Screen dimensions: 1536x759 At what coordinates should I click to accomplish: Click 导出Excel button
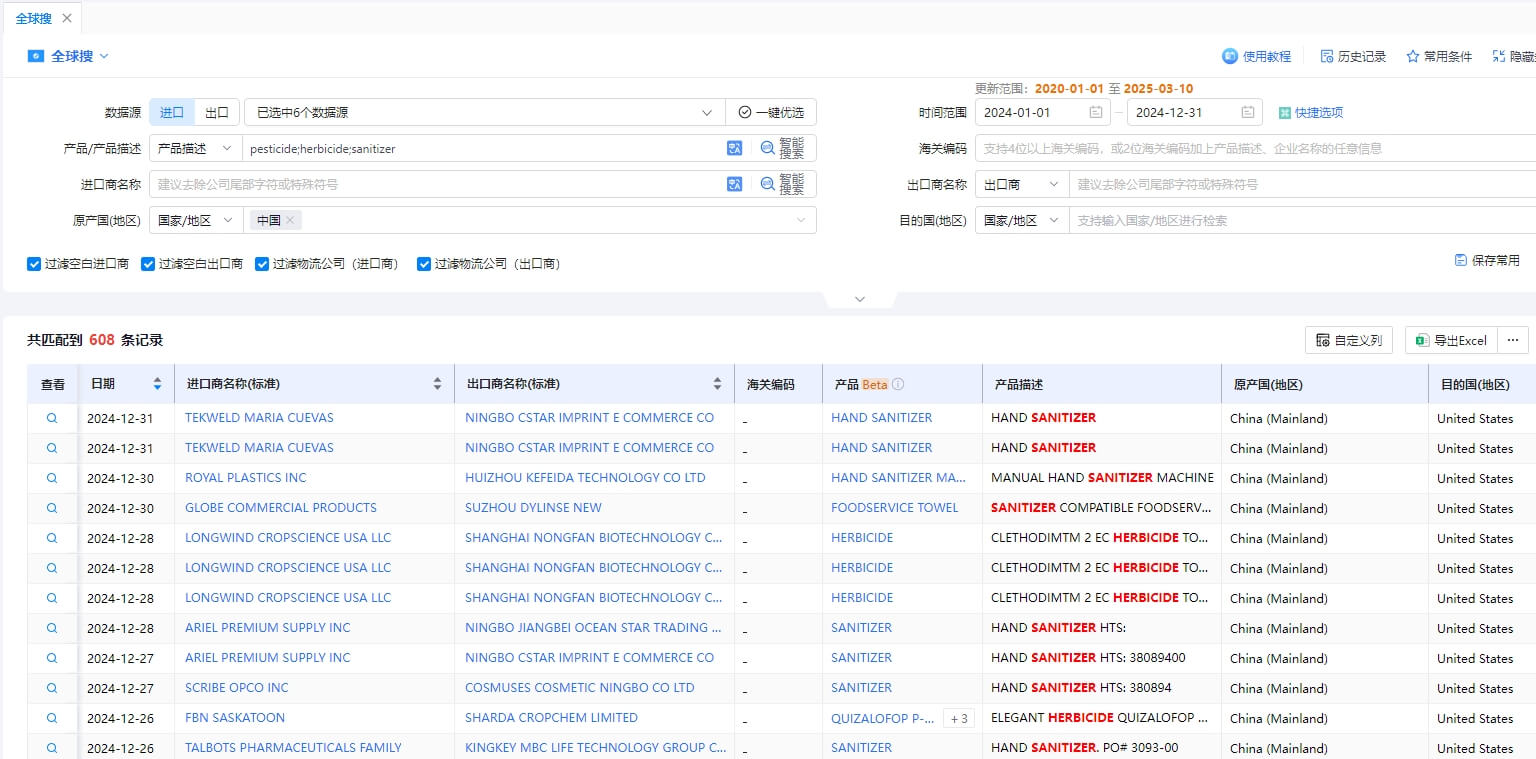[1451, 340]
